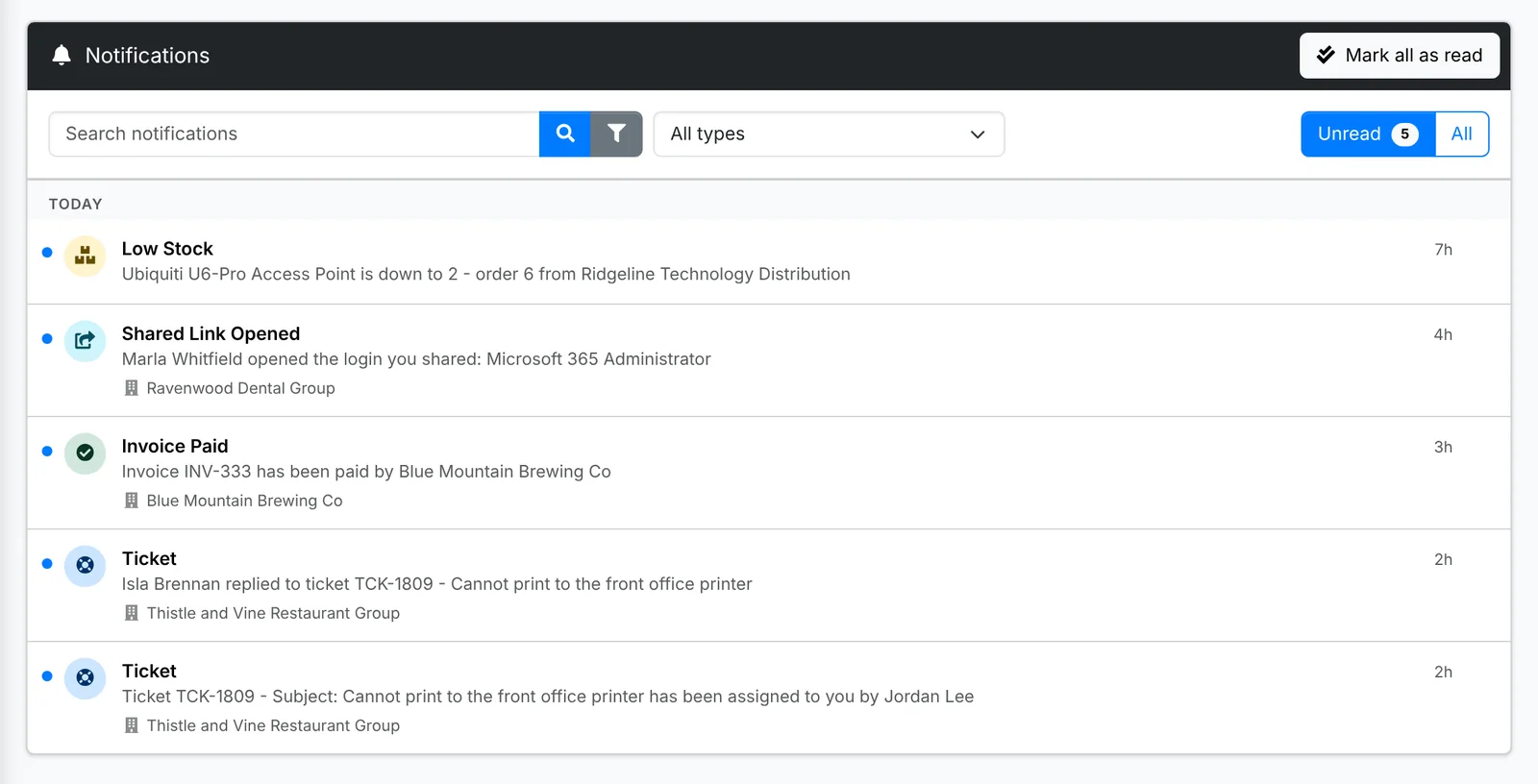Click the 3h timestamp on Invoice Paid

pos(1443,447)
